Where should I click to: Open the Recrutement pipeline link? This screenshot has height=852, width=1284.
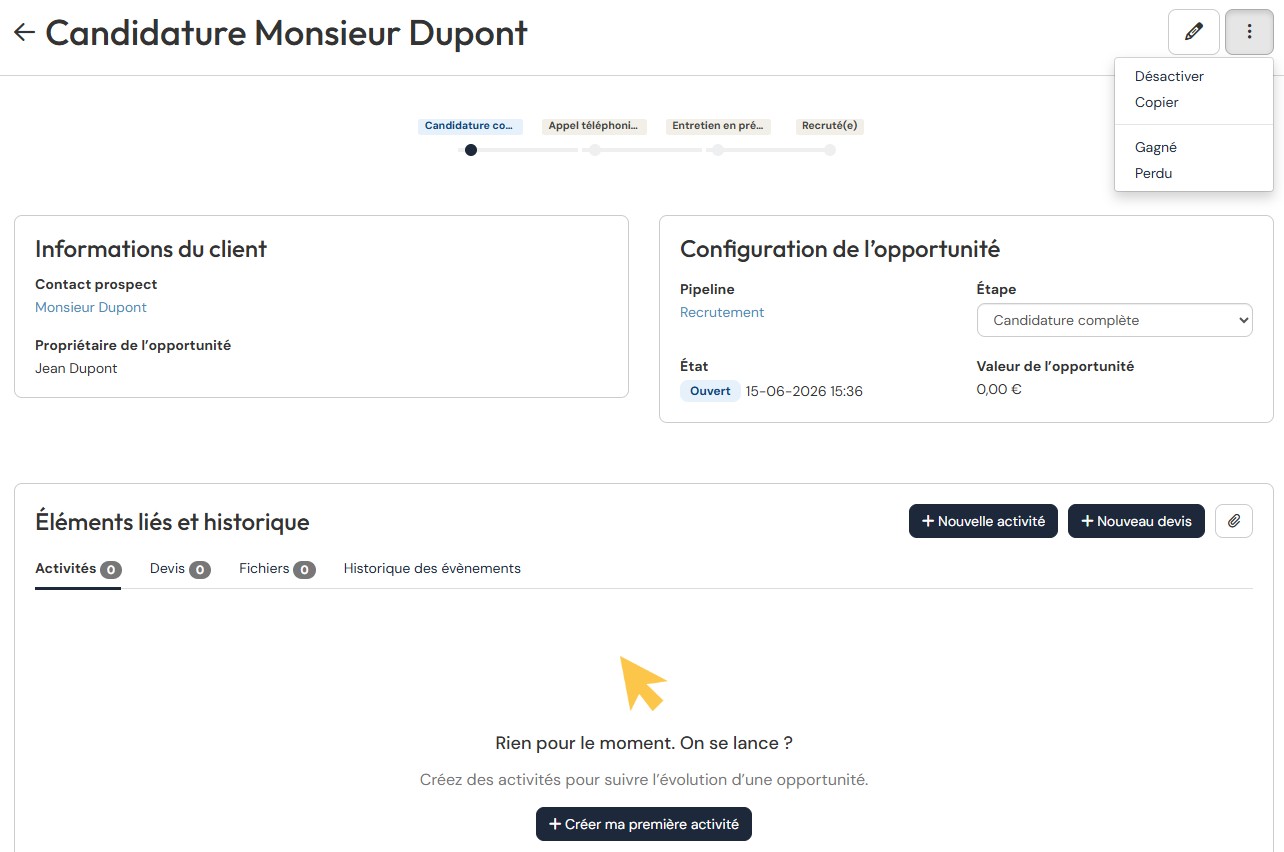coord(722,312)
